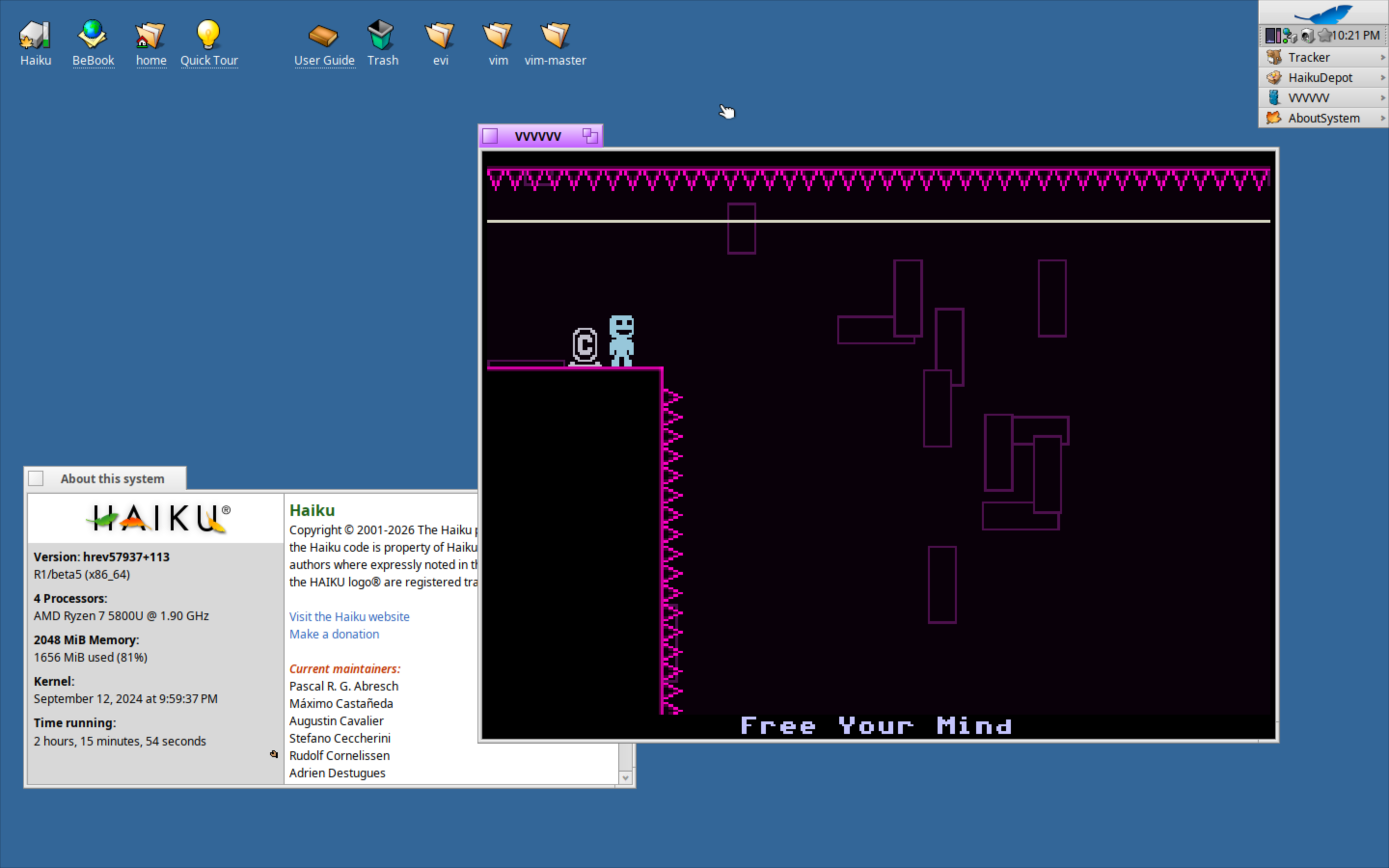Select the Trash desktop icon
This screenshot has height=868, width=1389.
pyautogui.click(x=381, y=35)
